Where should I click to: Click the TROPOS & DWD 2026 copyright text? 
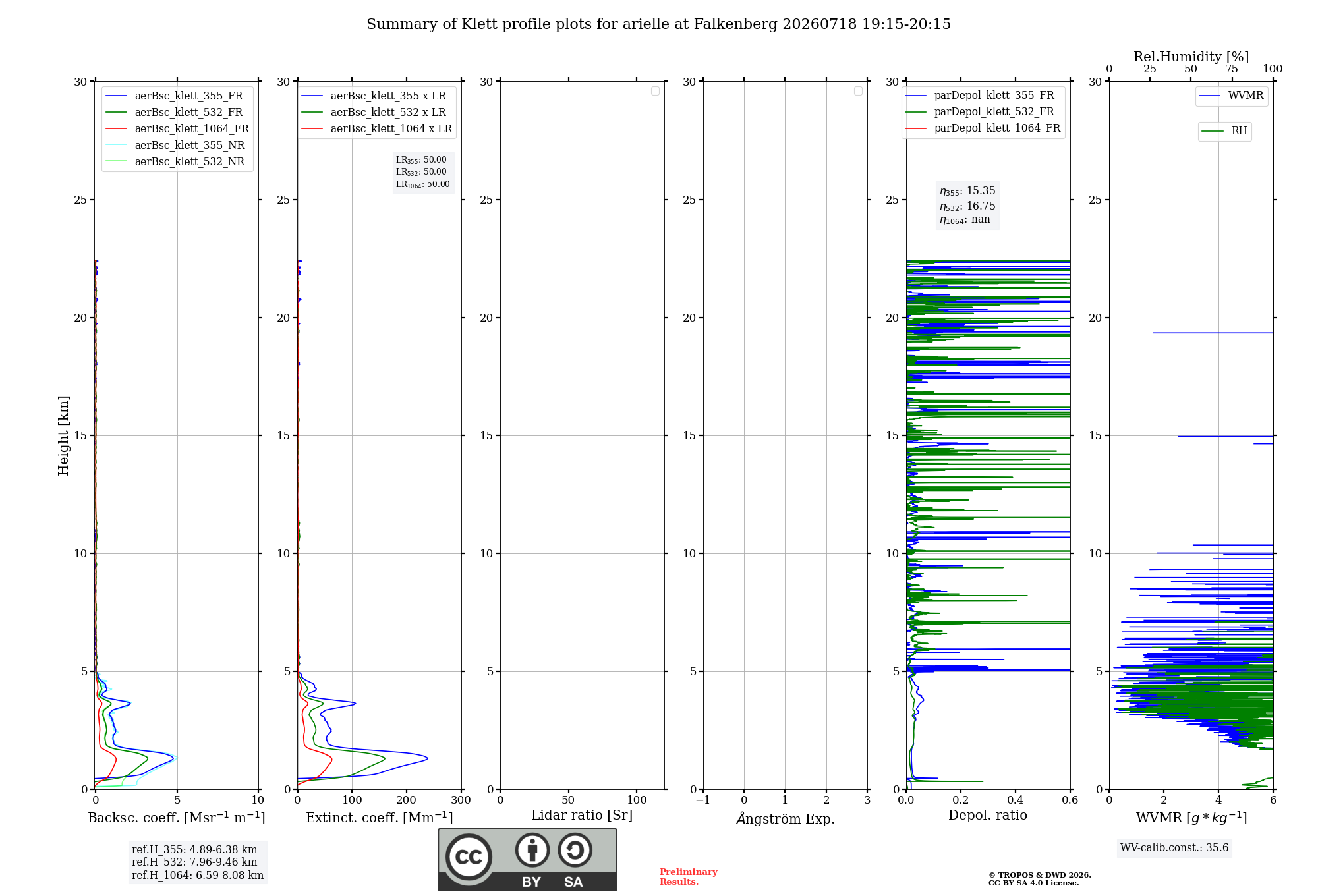1040,875
